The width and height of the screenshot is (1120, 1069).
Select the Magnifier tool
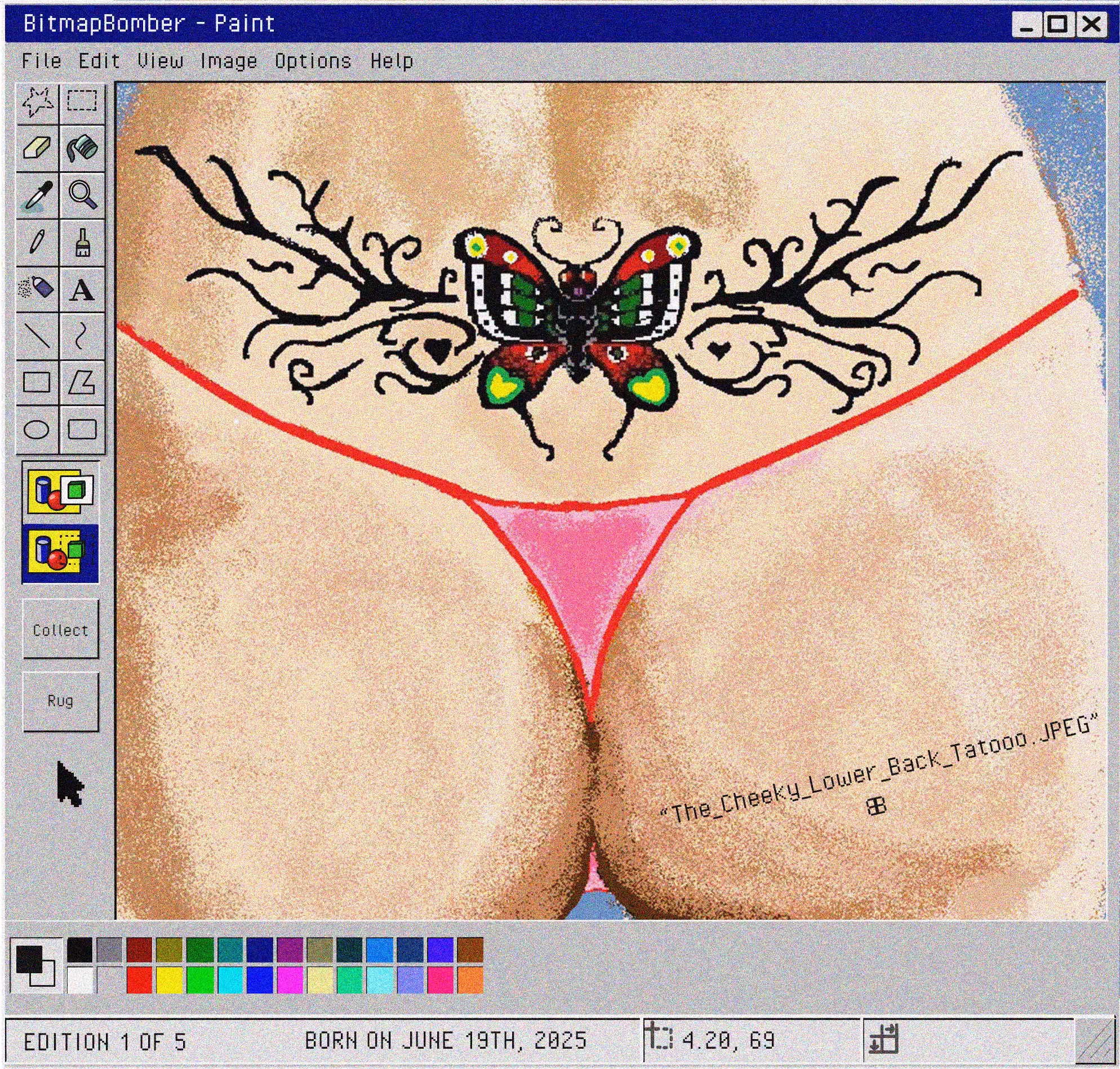click(82, 195)
